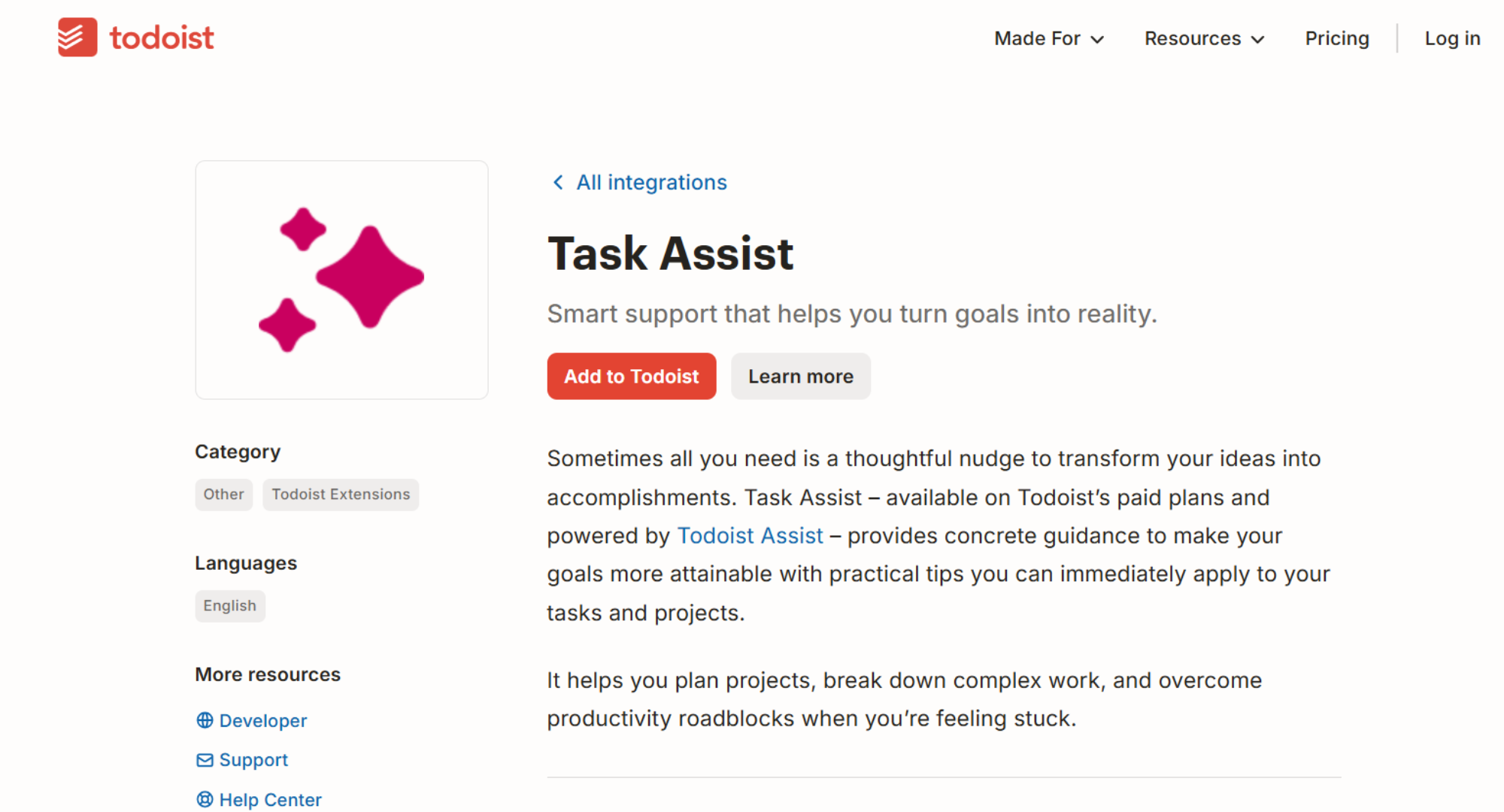Click the Resources chevron arrow
This screenshot has width=1504, height=812.
tap(1258, 40)
